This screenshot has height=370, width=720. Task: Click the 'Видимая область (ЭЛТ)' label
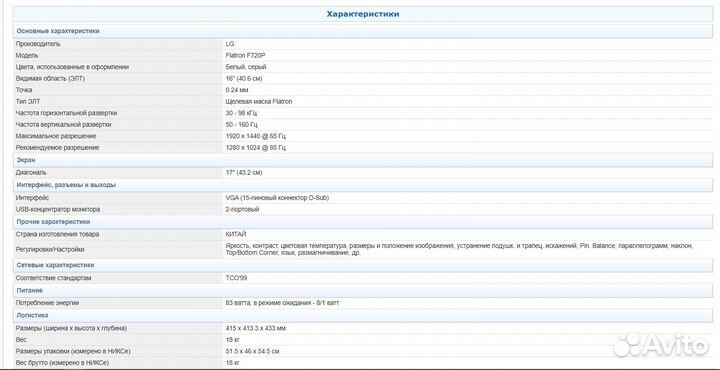[x=50, y=78]
